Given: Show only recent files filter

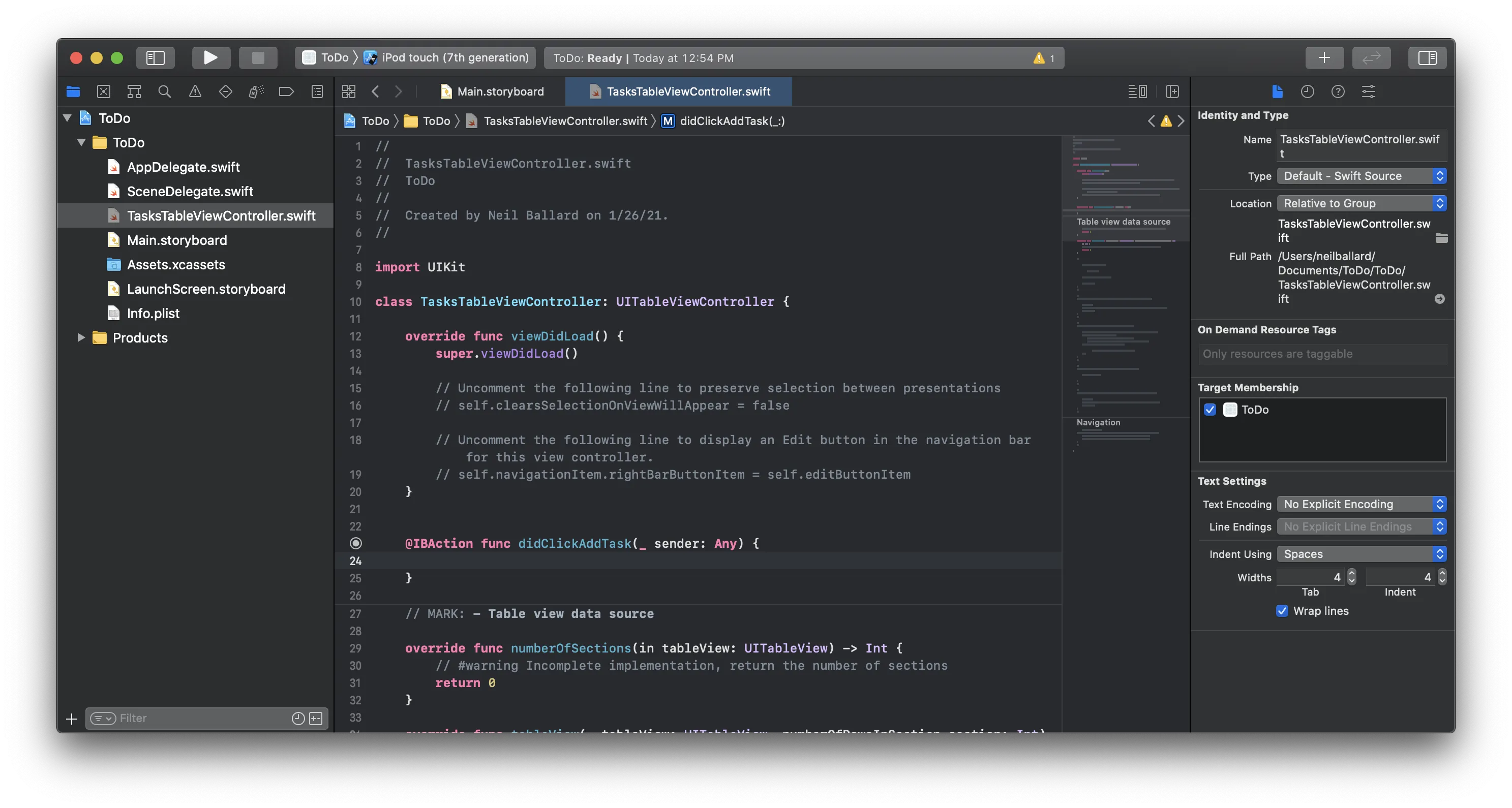Looking at the screenshot, I should coord(298,718).
